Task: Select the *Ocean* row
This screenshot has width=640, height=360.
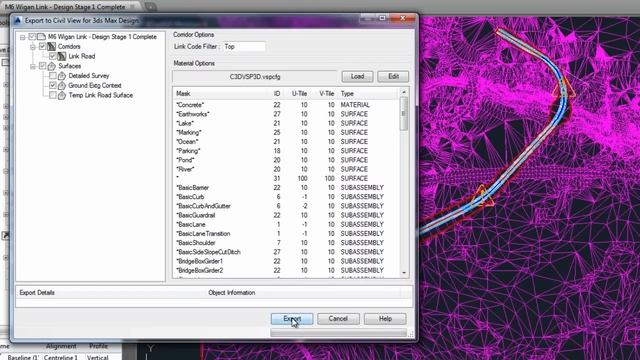Action: (x=287, y=142)
